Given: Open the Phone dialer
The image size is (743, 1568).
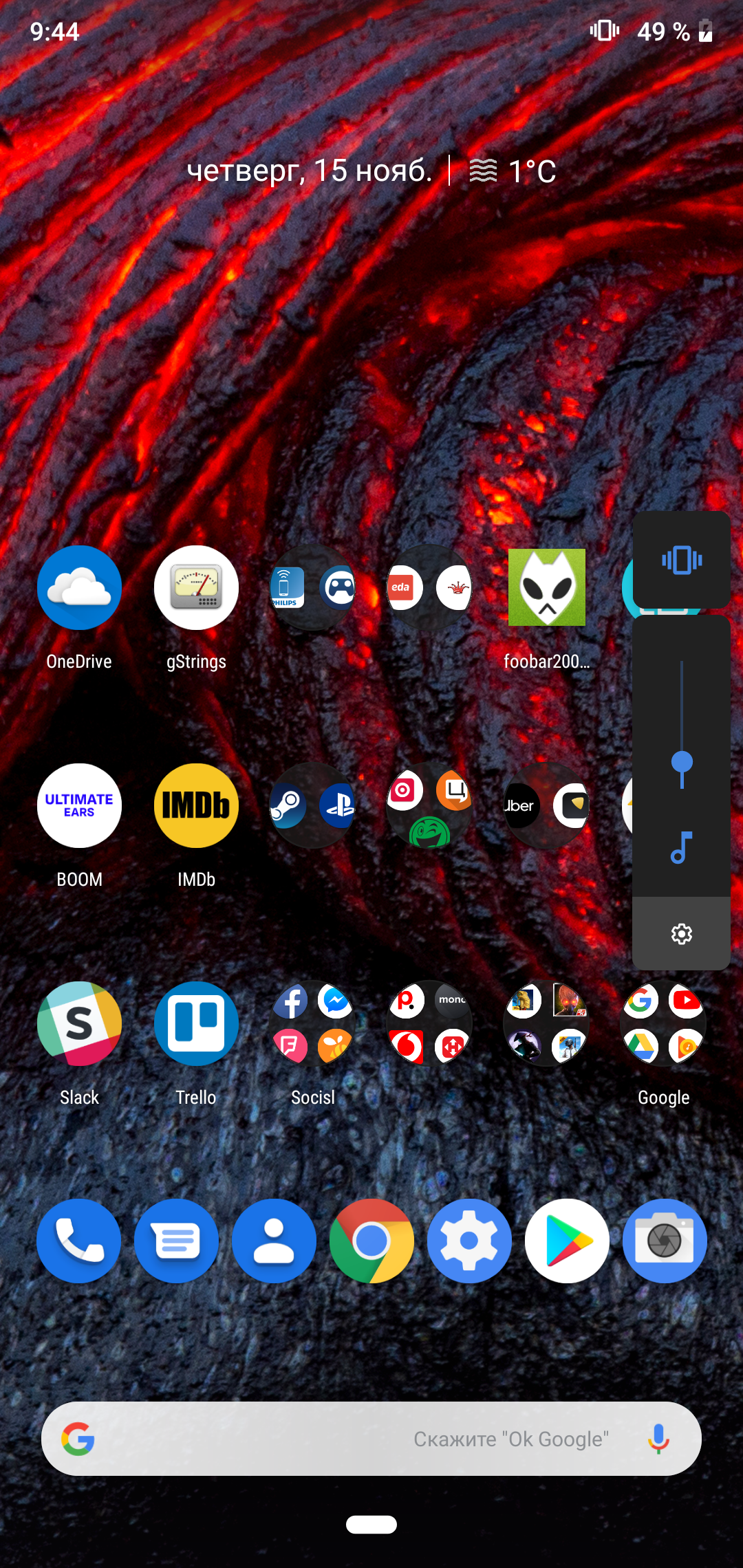Looking at the screenshot, I should click(x=79, y=1241).
